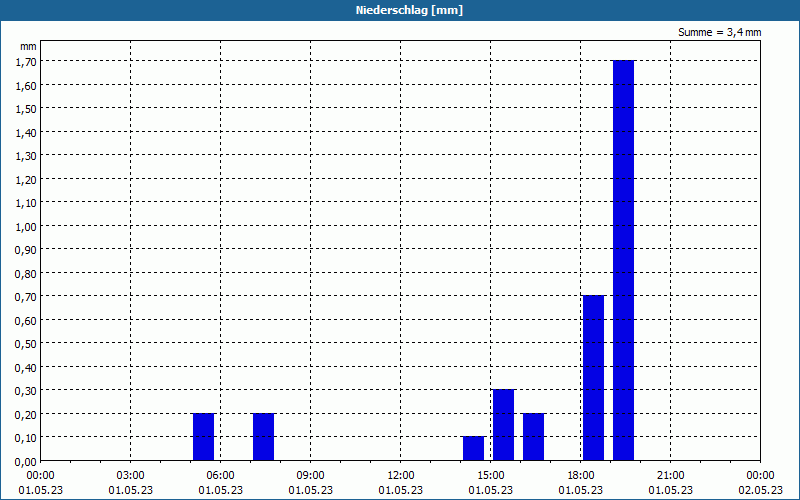
Task: Click the 0,00 y-axis label
Action: click(26, 462)
